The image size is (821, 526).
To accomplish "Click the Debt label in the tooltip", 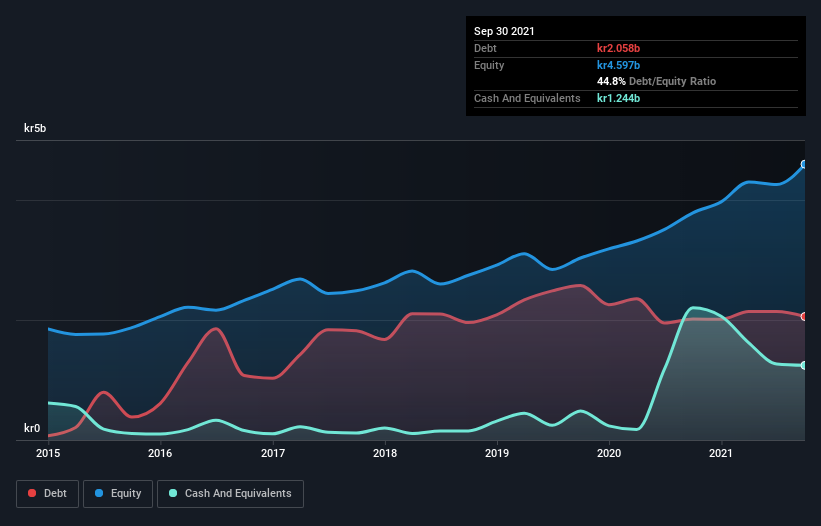I will pos(485,48).
